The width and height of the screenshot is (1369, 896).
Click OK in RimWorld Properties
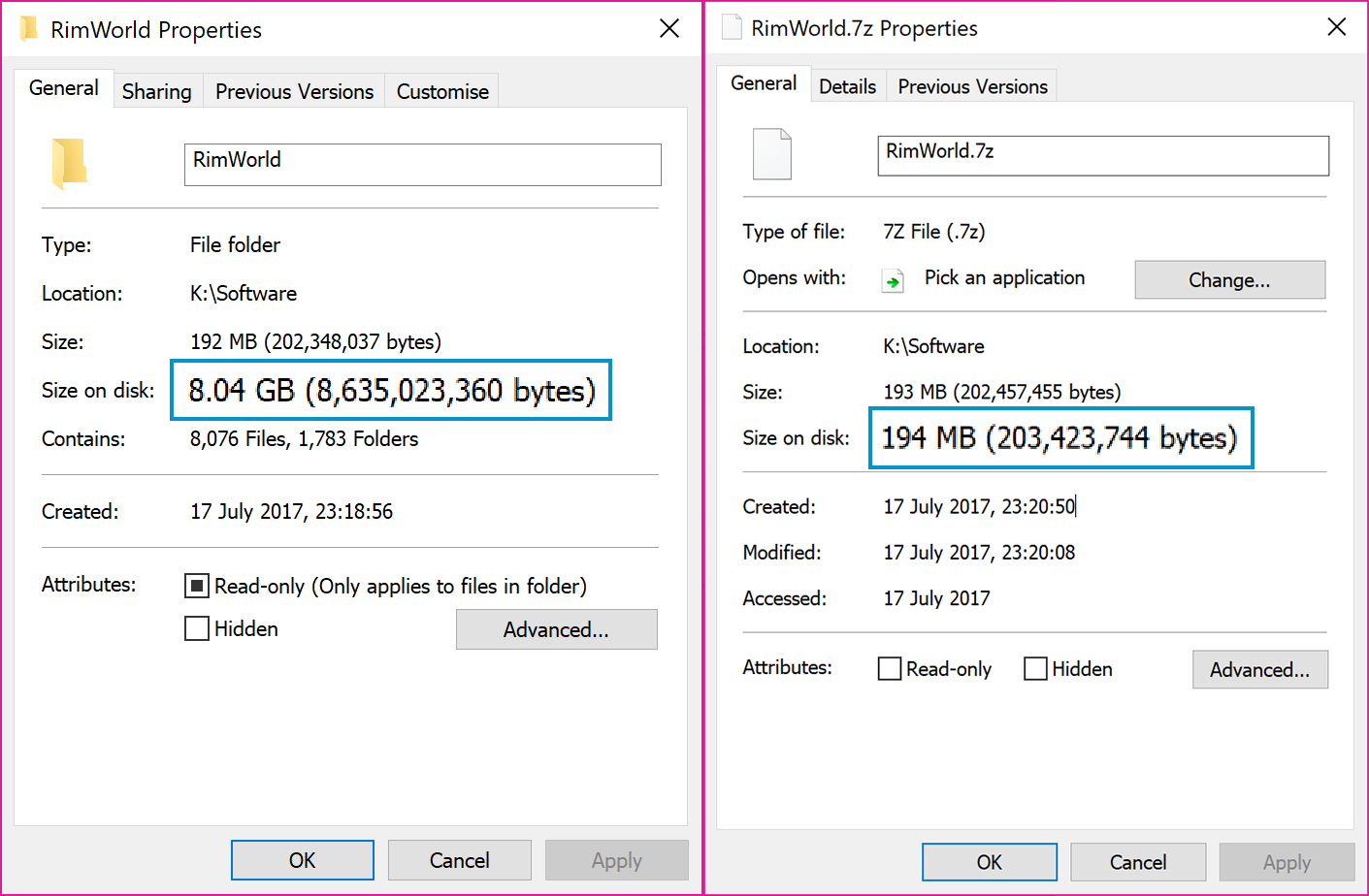[303, 860]
